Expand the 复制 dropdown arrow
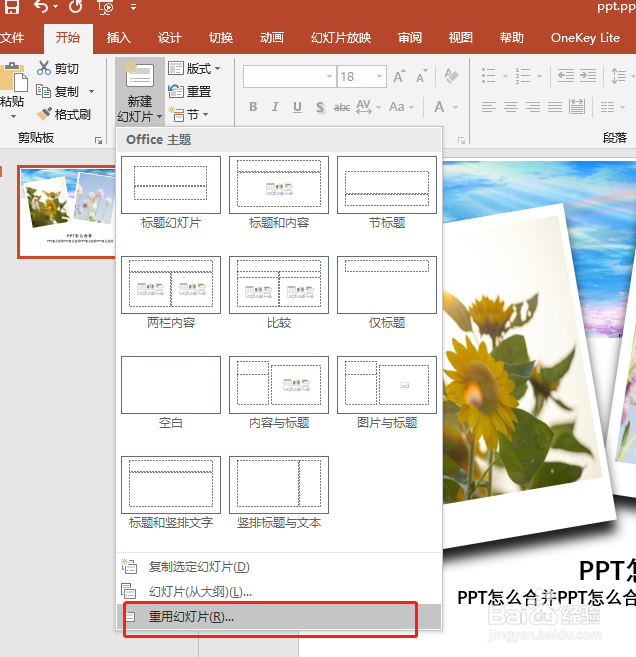The image size is (636, 657). [91, 91]
